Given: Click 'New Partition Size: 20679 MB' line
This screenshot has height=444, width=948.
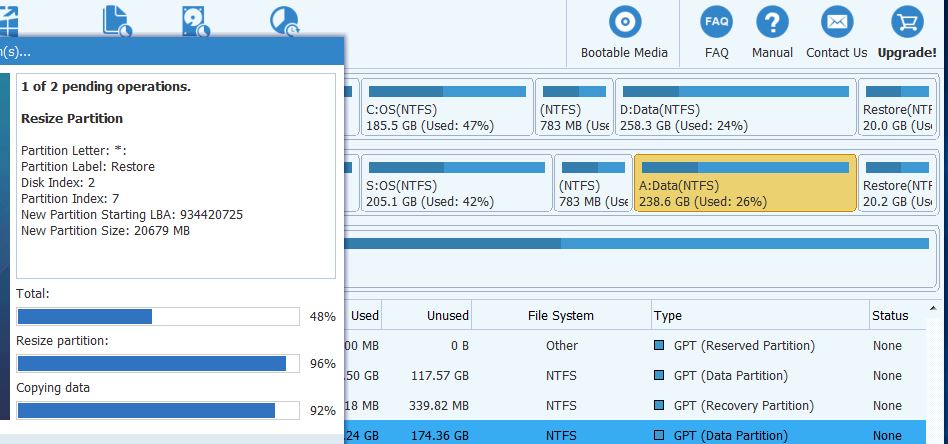Looking at the screenshot, I should [105, 230].
